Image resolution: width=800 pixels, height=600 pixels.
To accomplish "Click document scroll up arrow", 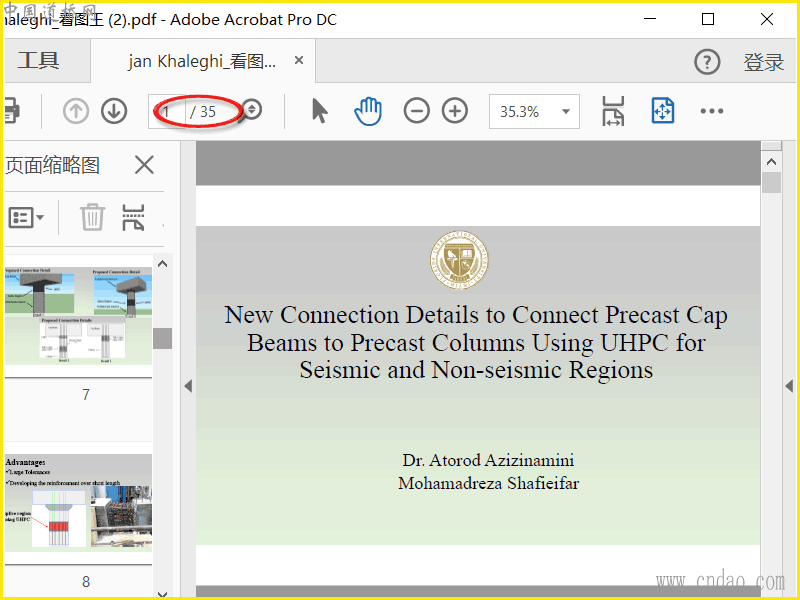I will (x=771, y=162).
